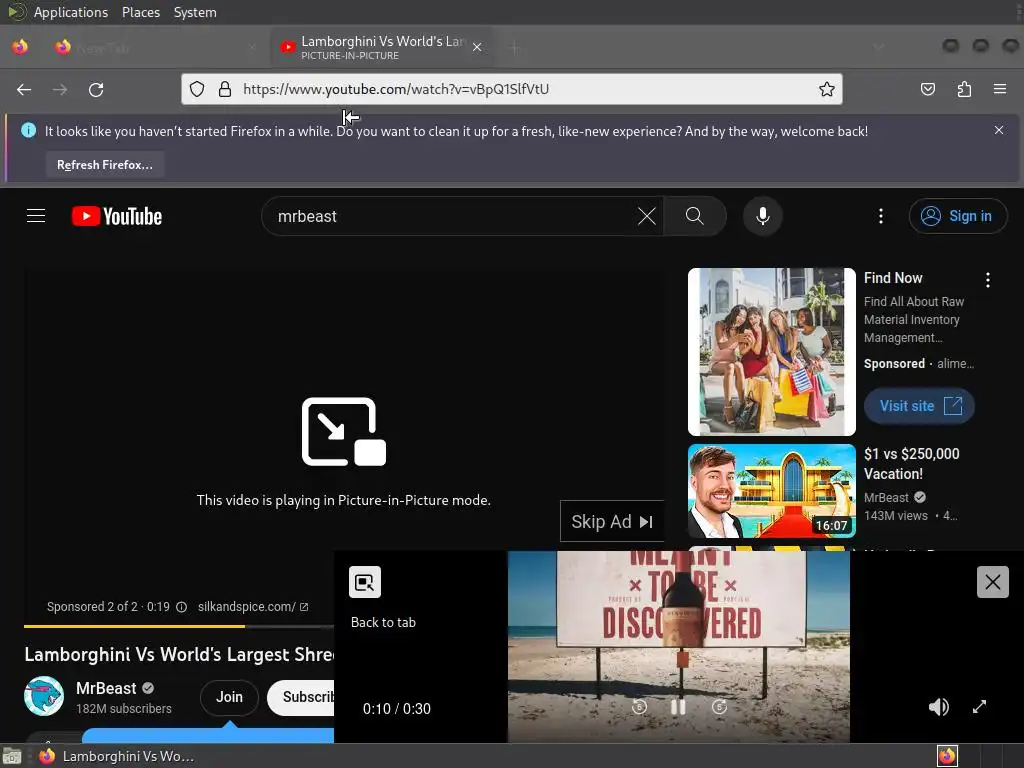This screenshot has width=1024, height=768.
Task: Click the Skip Ad button
Action: coord(612,521)
